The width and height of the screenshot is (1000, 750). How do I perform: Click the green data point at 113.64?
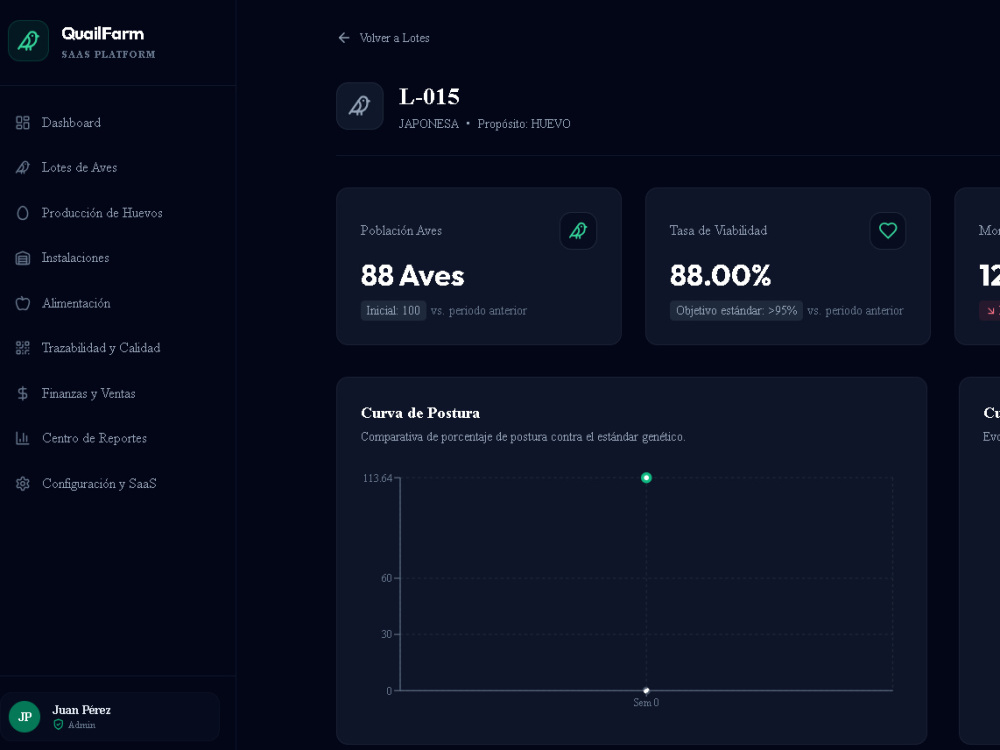coord(646,478)
